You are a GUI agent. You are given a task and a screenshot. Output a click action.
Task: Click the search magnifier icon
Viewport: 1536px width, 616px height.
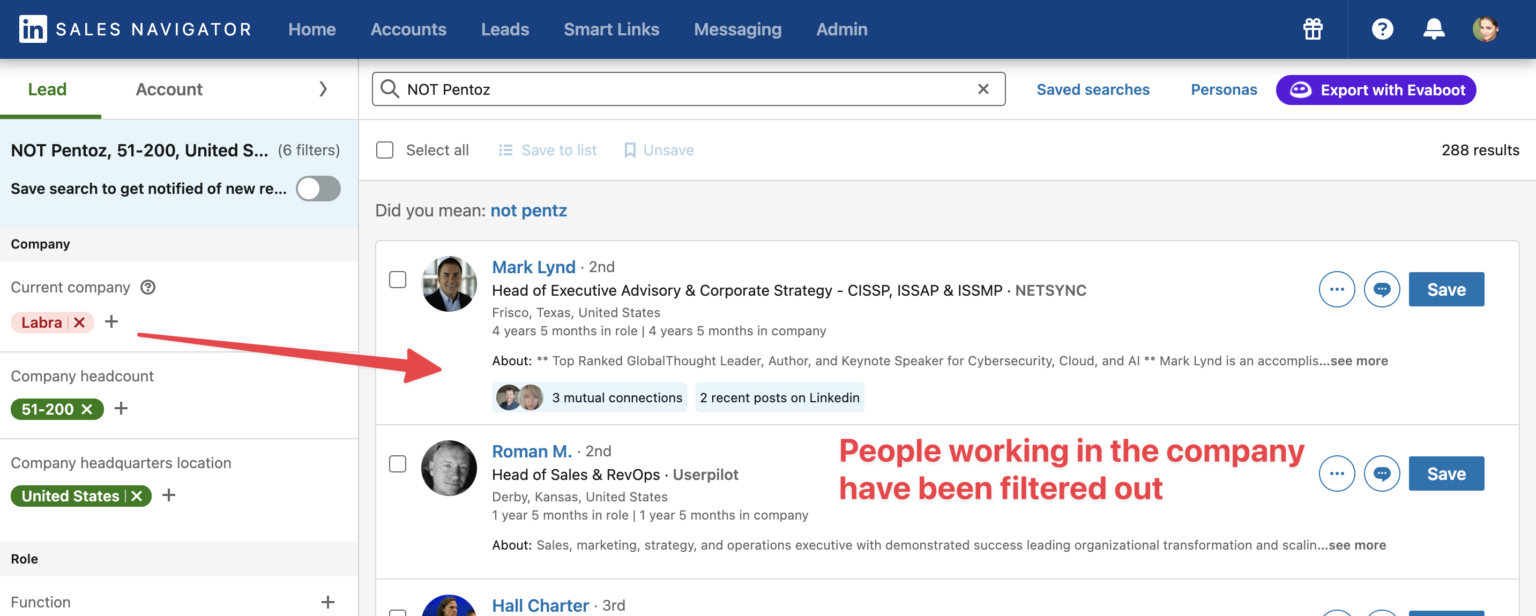pos(390,89)
